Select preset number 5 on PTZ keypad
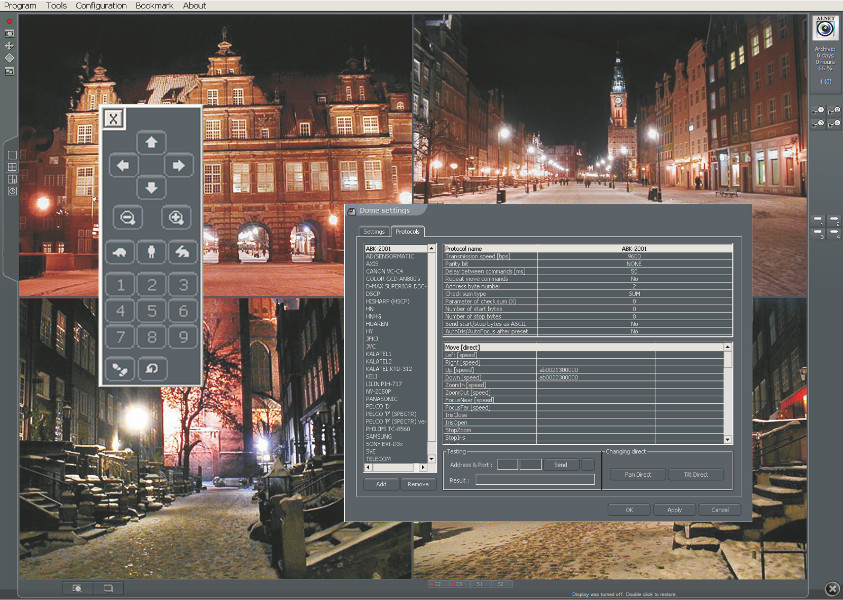Viewport: 843px width, 600px height. [x=151, y=311]
